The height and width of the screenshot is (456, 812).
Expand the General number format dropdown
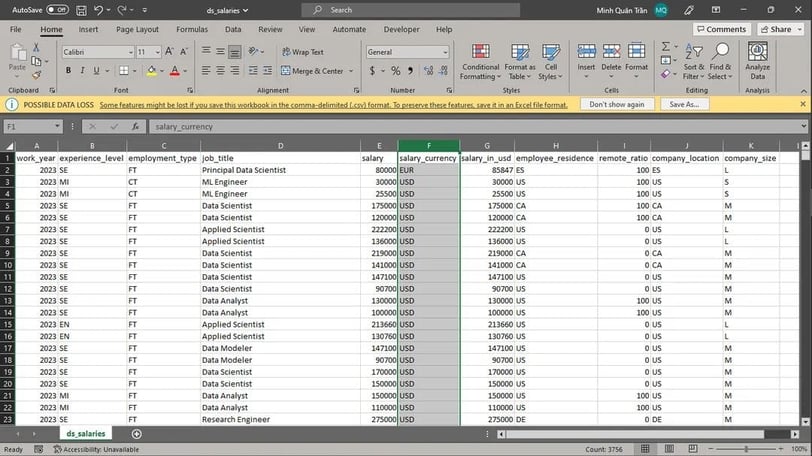click(445, 52)
